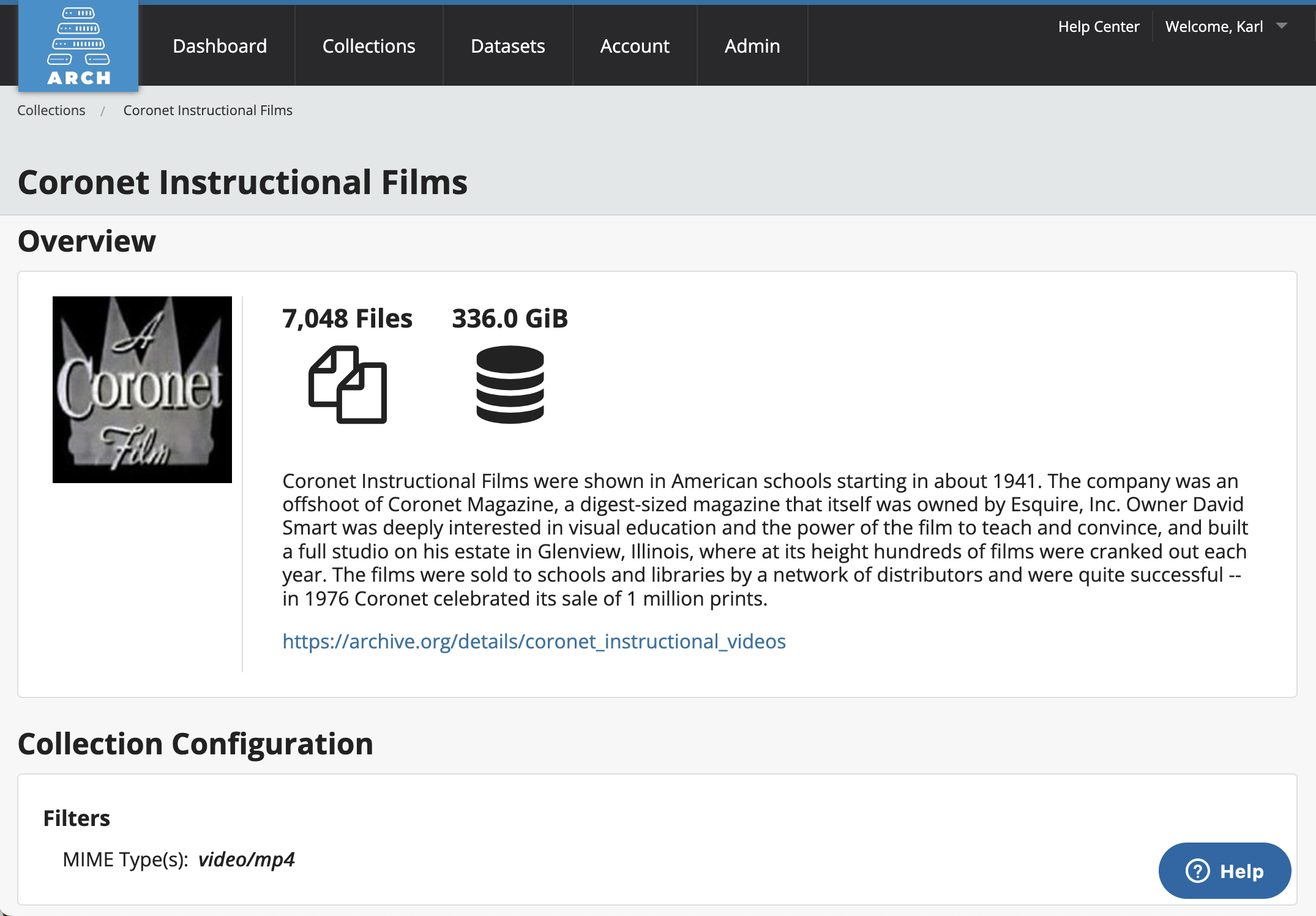1316x916 pixels.
Task: Click the files document icon
Action: (x=348, y=385)
